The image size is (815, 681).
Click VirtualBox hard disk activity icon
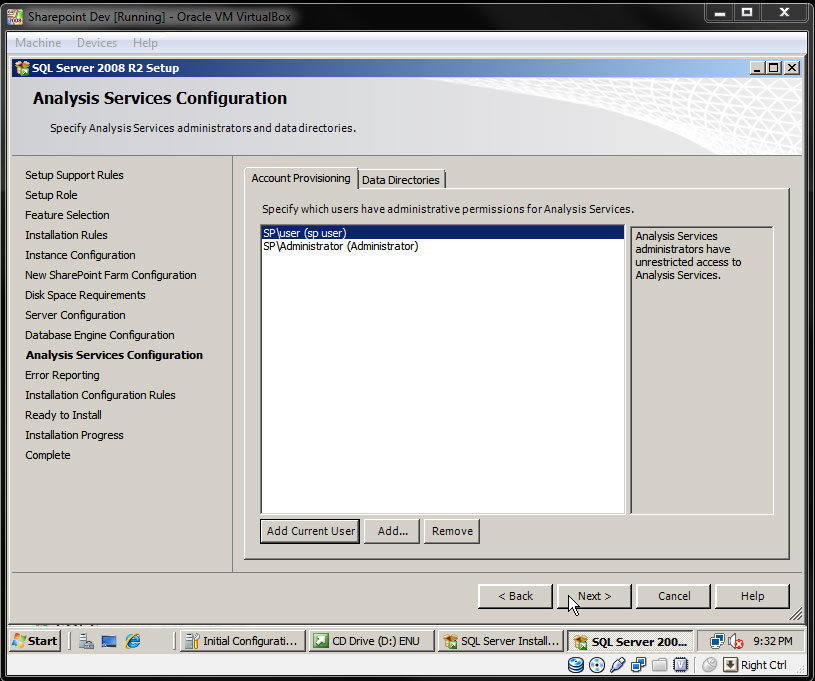point(576,665)
